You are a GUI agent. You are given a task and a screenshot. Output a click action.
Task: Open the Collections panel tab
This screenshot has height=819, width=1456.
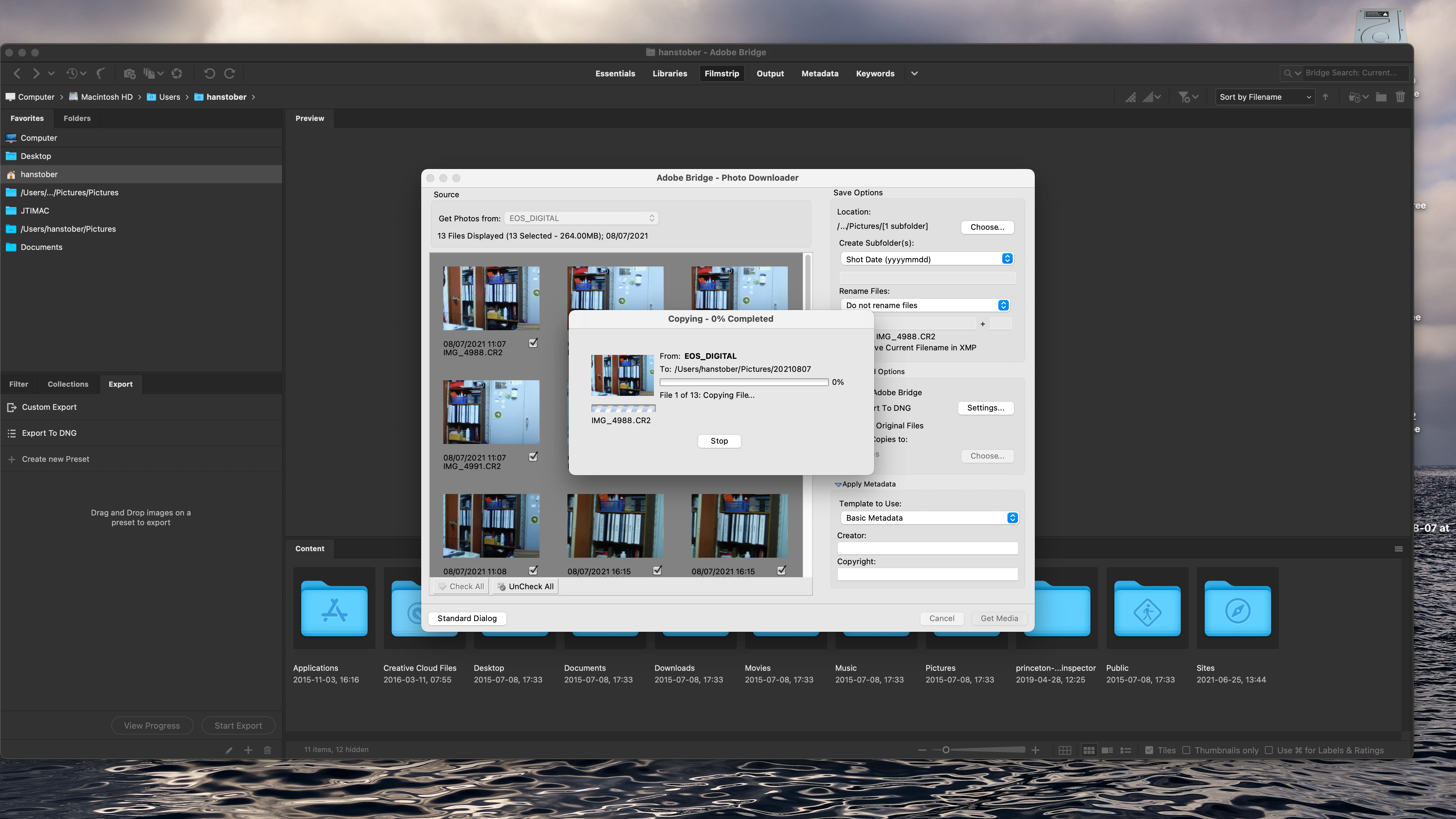pyautogui.click(x=68, y=384)
